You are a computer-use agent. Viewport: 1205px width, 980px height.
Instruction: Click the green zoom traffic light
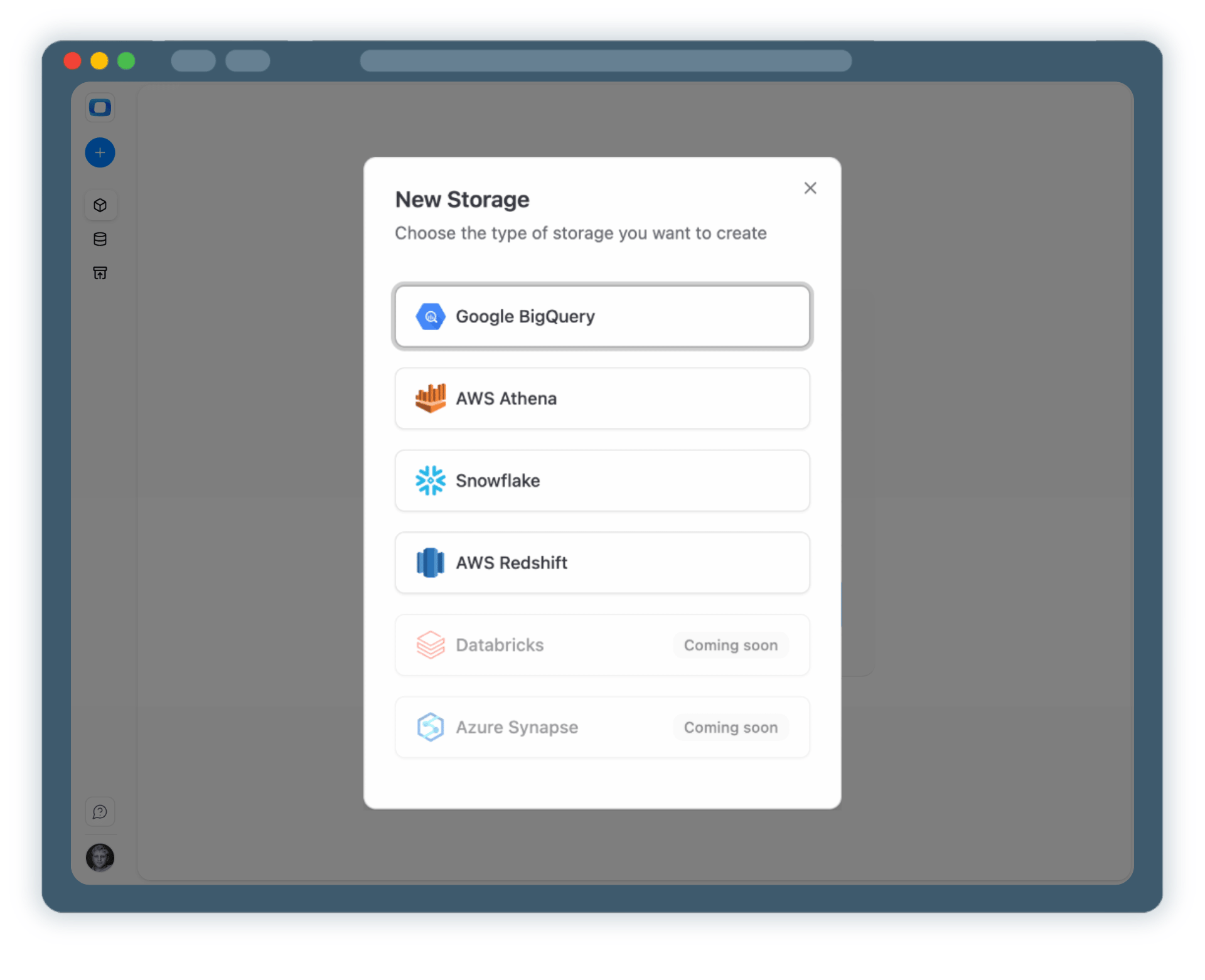pos(126,61)
